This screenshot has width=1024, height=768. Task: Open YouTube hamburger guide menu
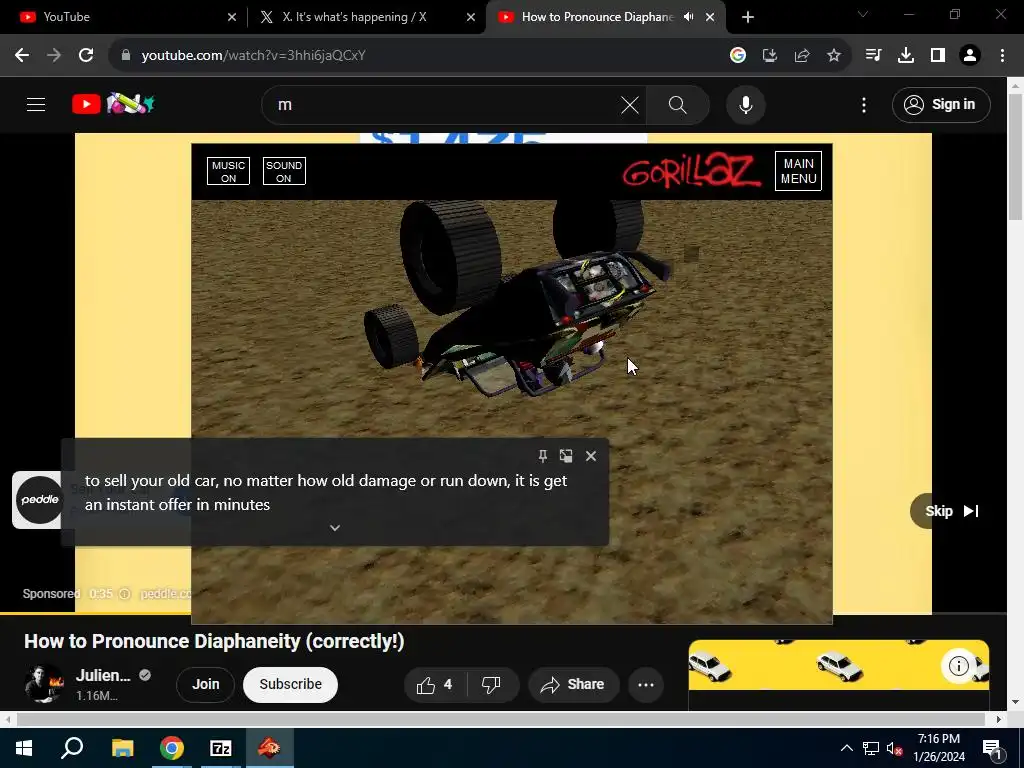click(x=36, y=104)
